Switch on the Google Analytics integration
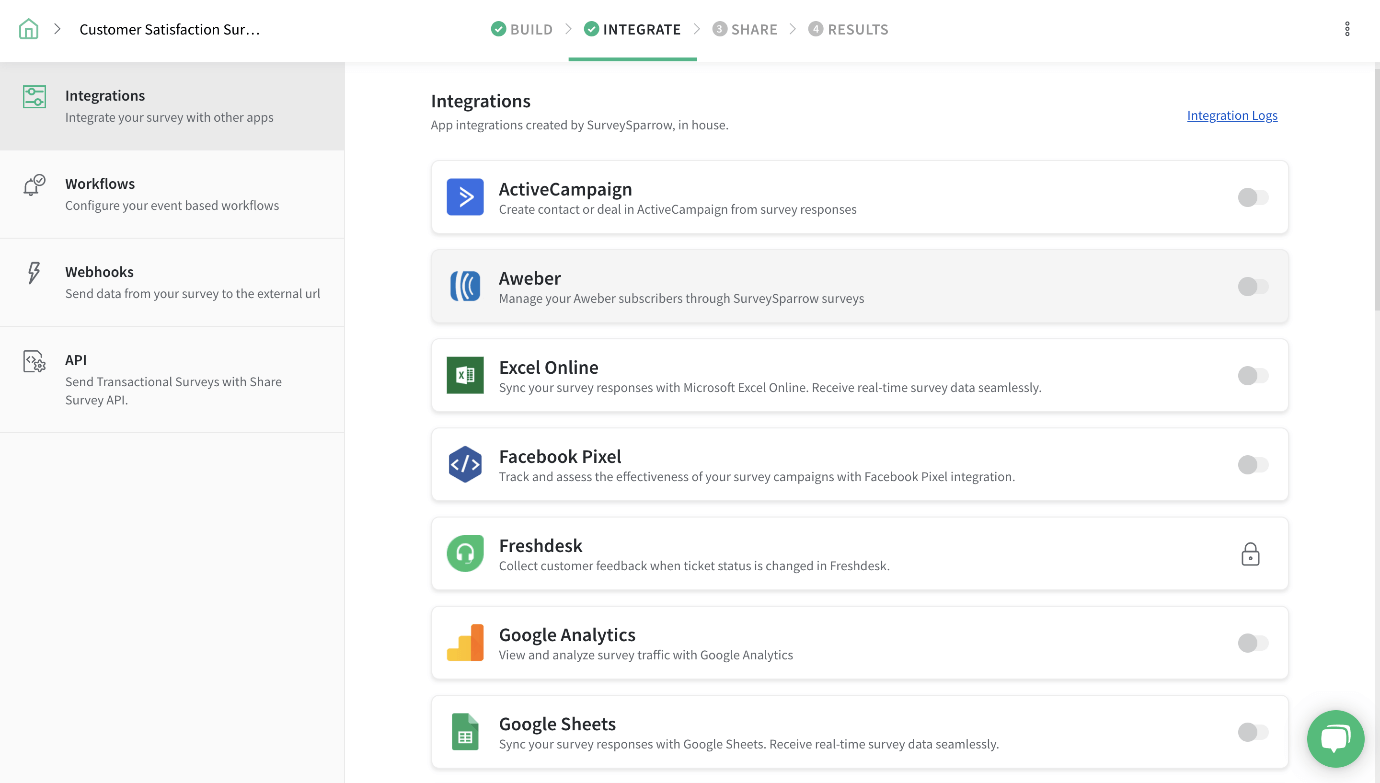 (1253, 643)
